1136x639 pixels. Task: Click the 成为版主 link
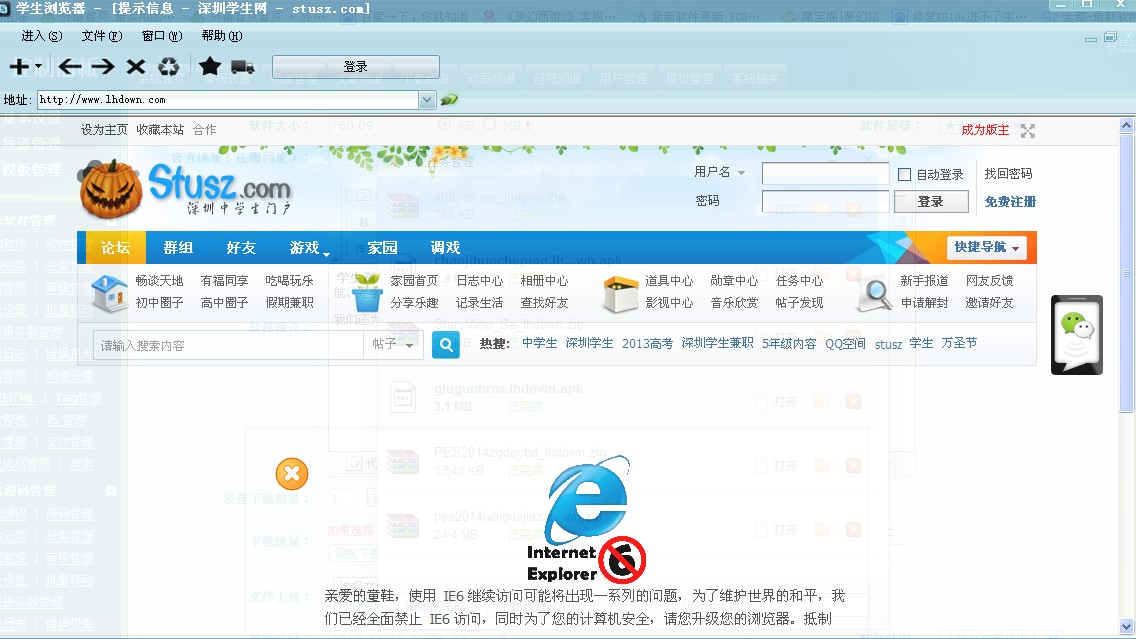pos(985,130)
